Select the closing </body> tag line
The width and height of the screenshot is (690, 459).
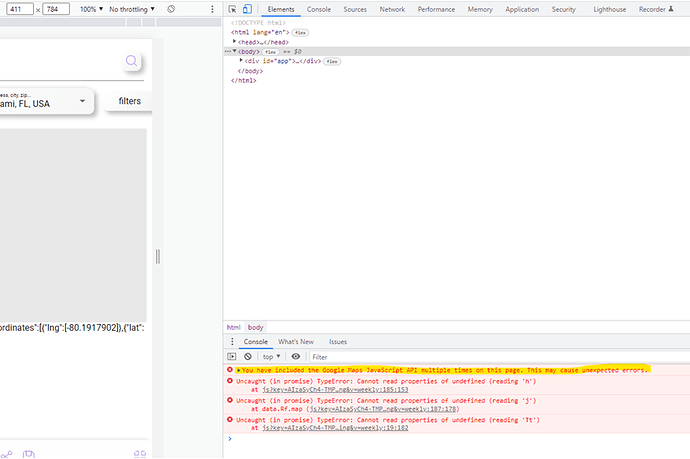coord(250,71)
